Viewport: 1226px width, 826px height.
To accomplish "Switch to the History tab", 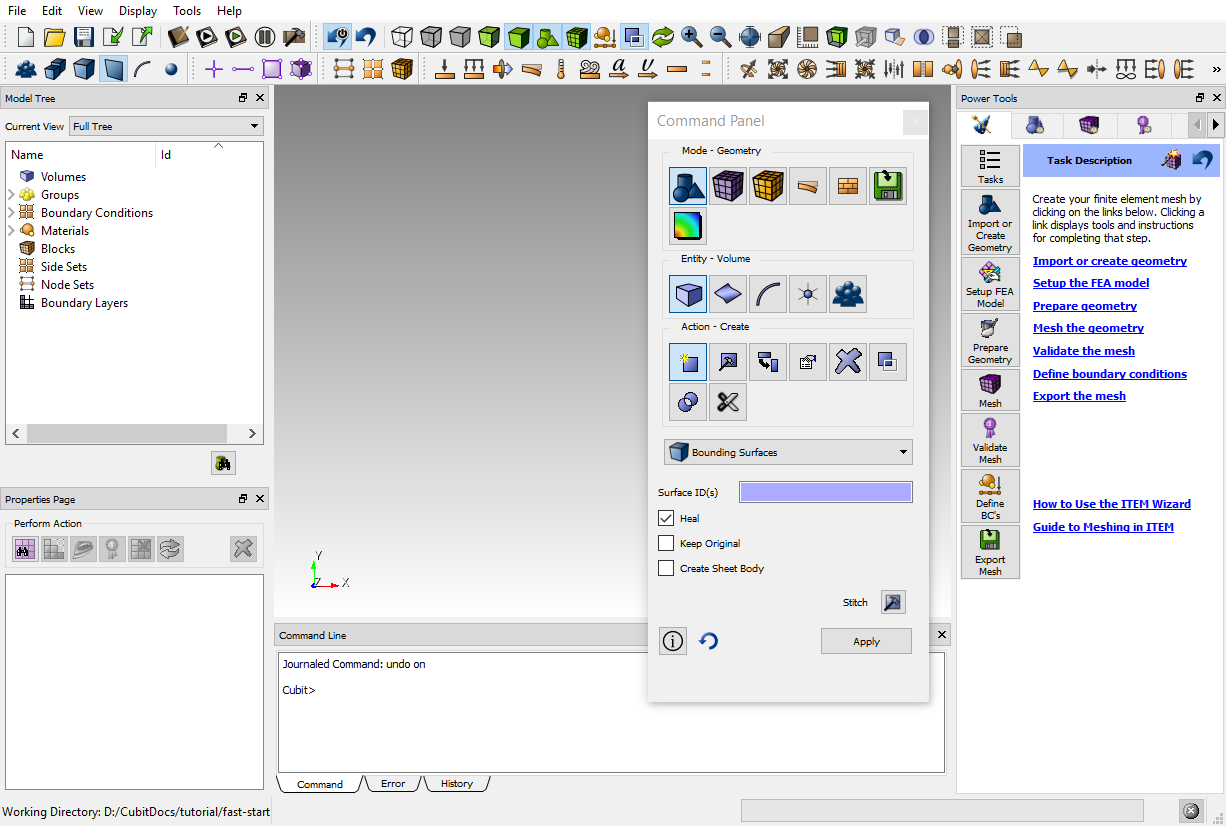I will point(456,784).
